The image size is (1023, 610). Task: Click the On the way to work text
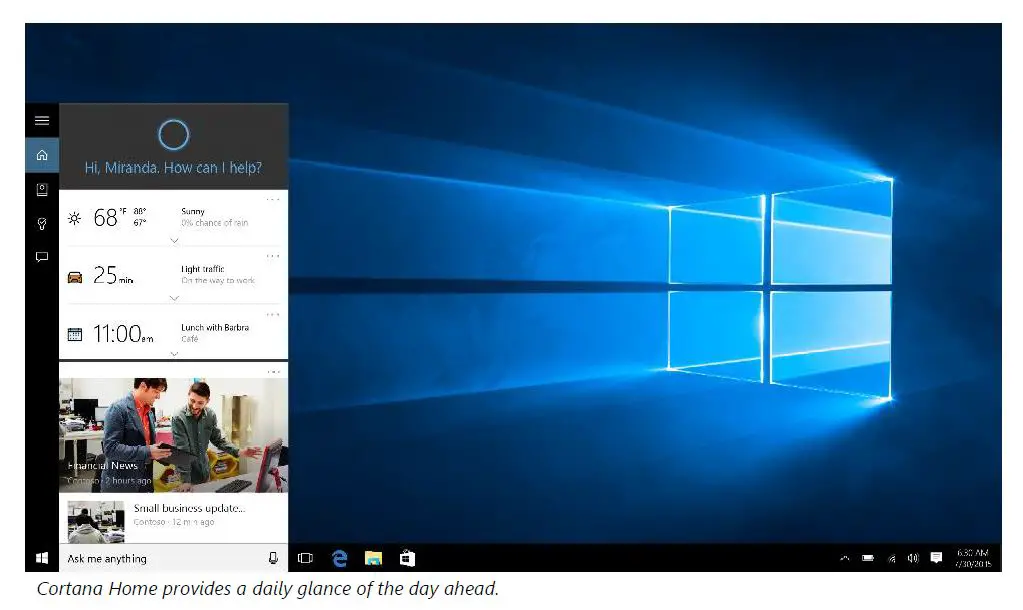218,281
